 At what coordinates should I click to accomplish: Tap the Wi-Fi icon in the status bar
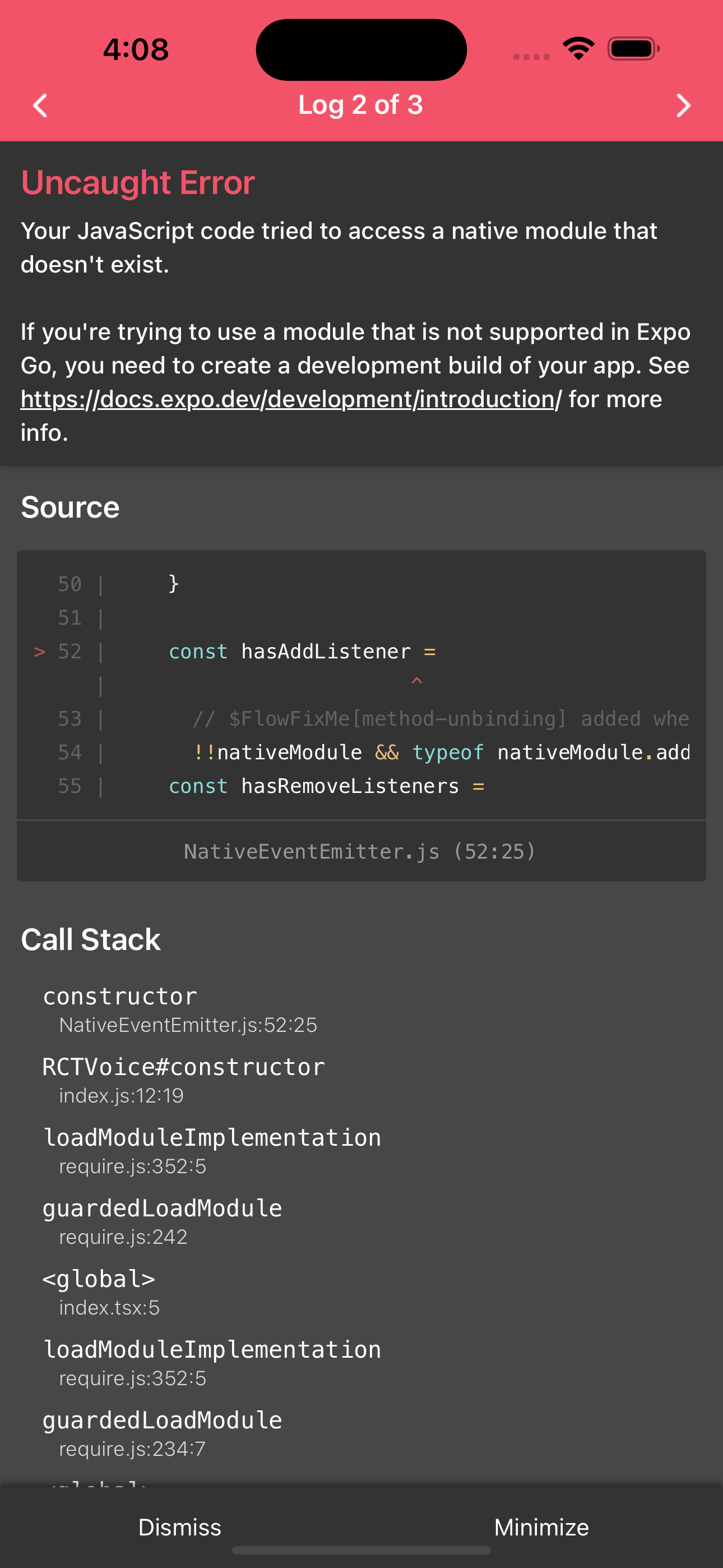577,49
